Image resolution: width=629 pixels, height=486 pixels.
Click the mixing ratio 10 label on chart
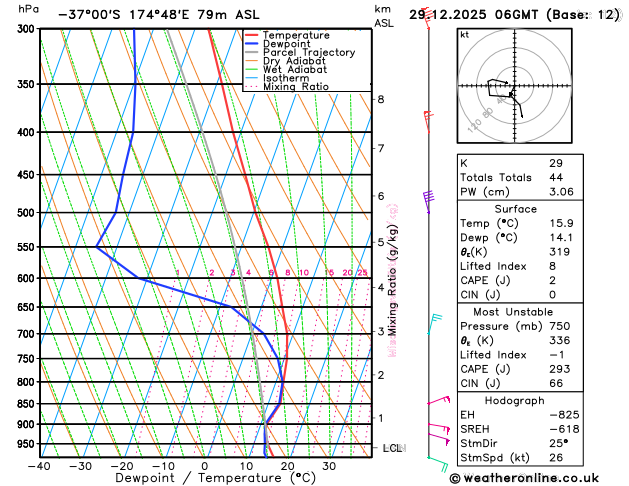coord(304,273)
